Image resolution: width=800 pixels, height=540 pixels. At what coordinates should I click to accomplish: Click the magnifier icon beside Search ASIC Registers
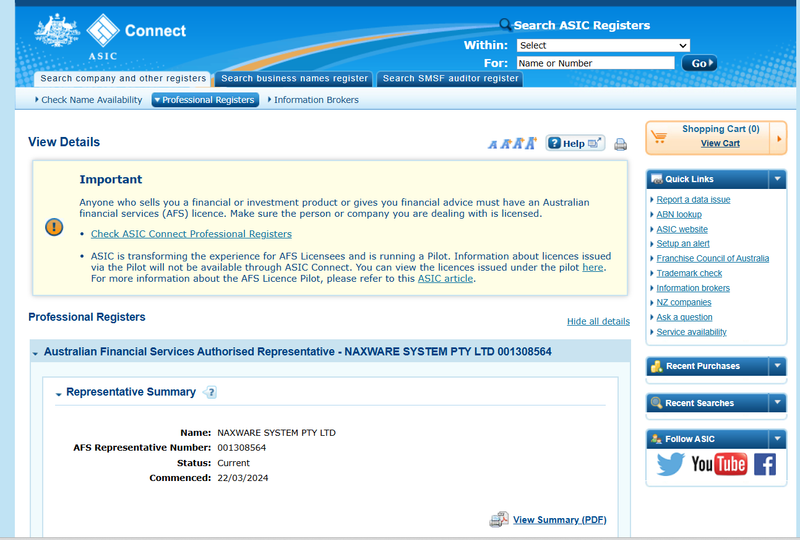tap(505, 24)
